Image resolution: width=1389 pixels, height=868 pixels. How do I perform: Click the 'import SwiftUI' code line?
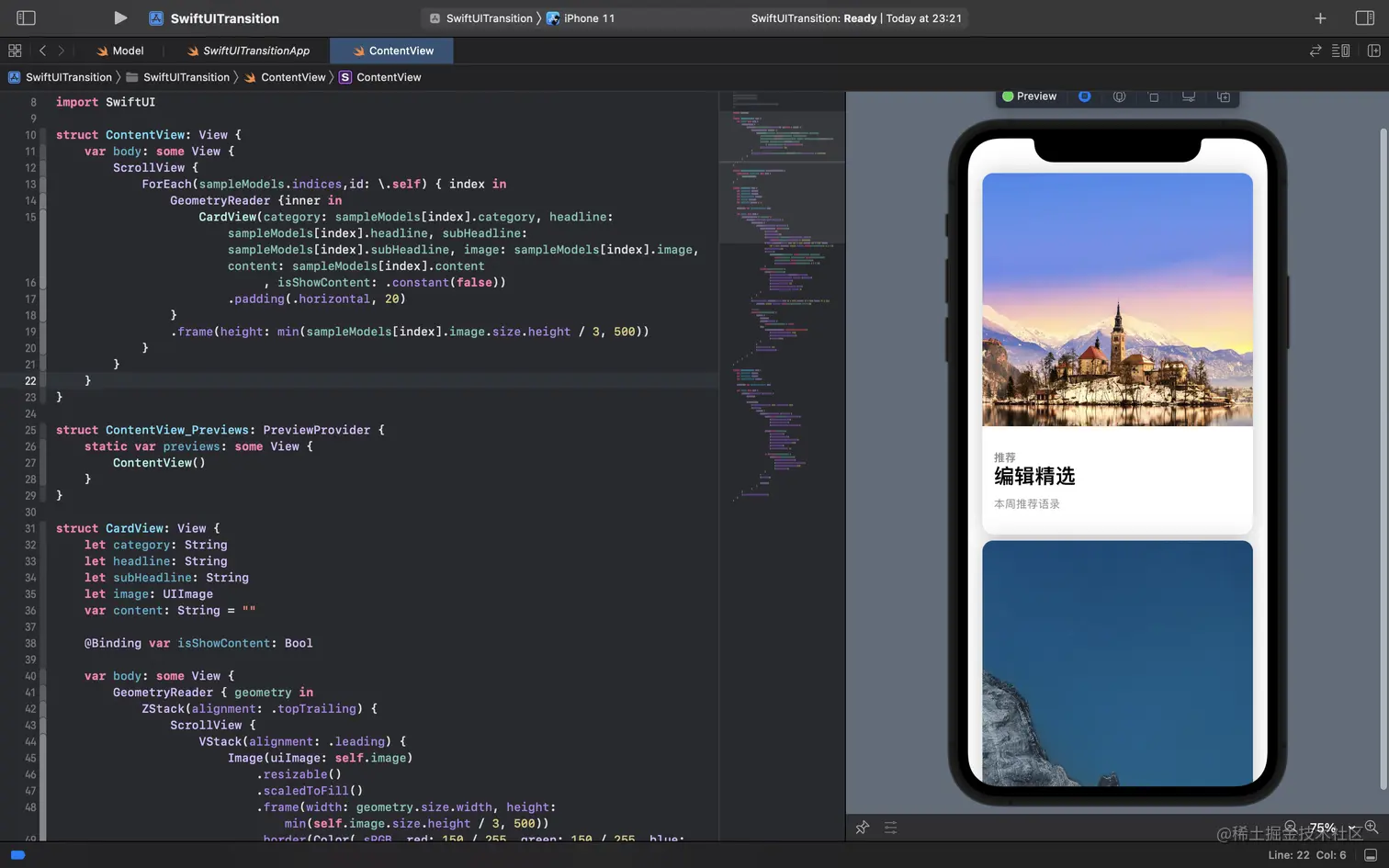[106, 102]
